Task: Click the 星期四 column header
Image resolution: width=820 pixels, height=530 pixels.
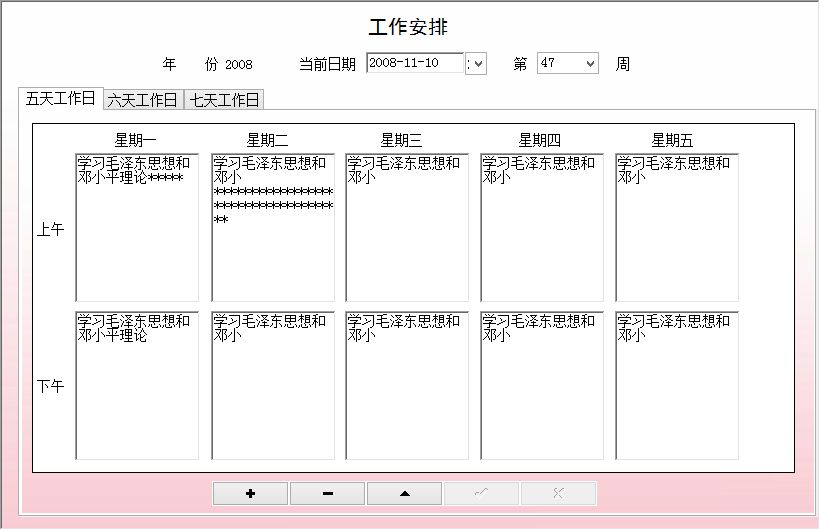Action: 540,140
